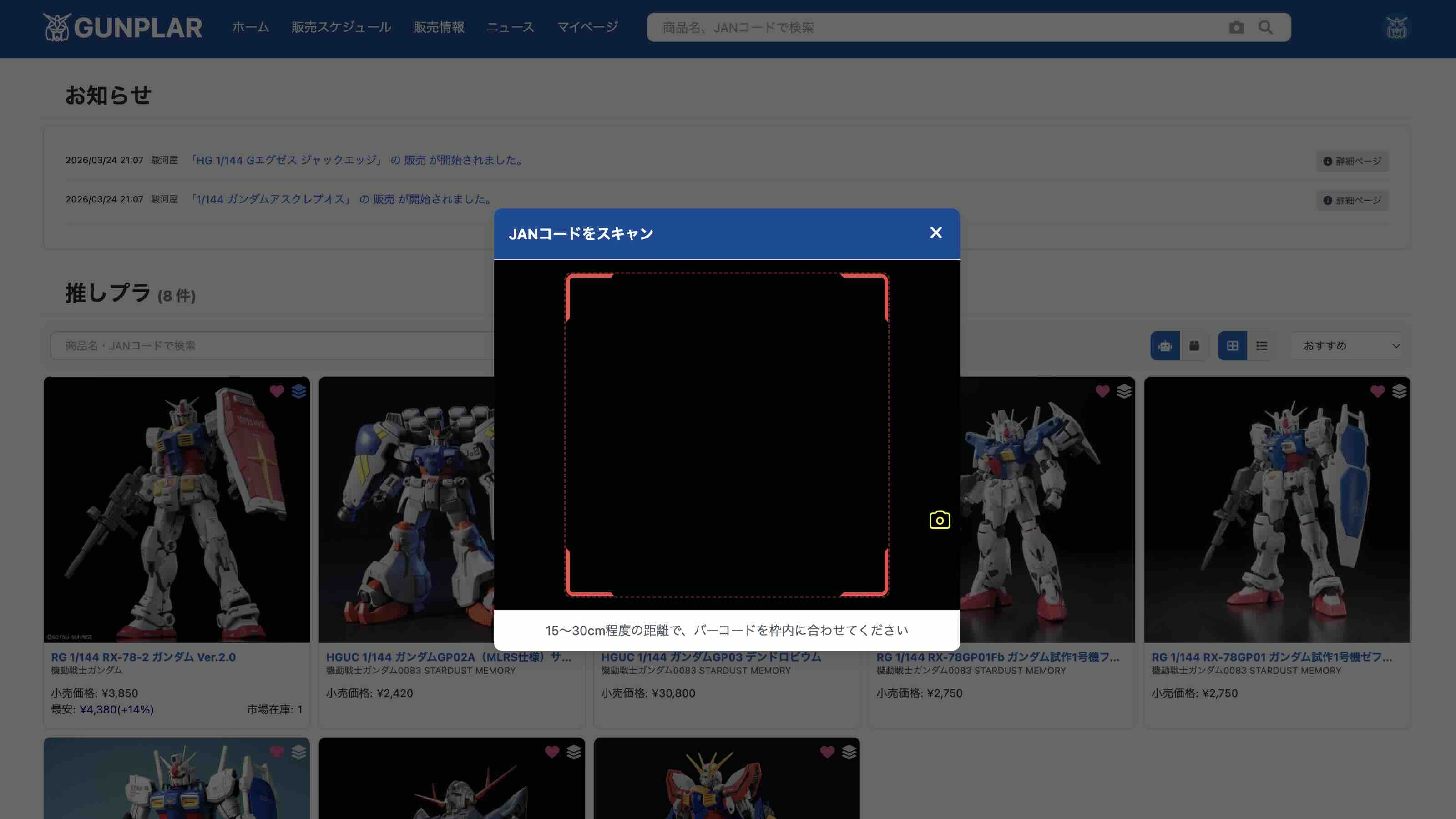Toggle heart on bottom-row second card

551,752
